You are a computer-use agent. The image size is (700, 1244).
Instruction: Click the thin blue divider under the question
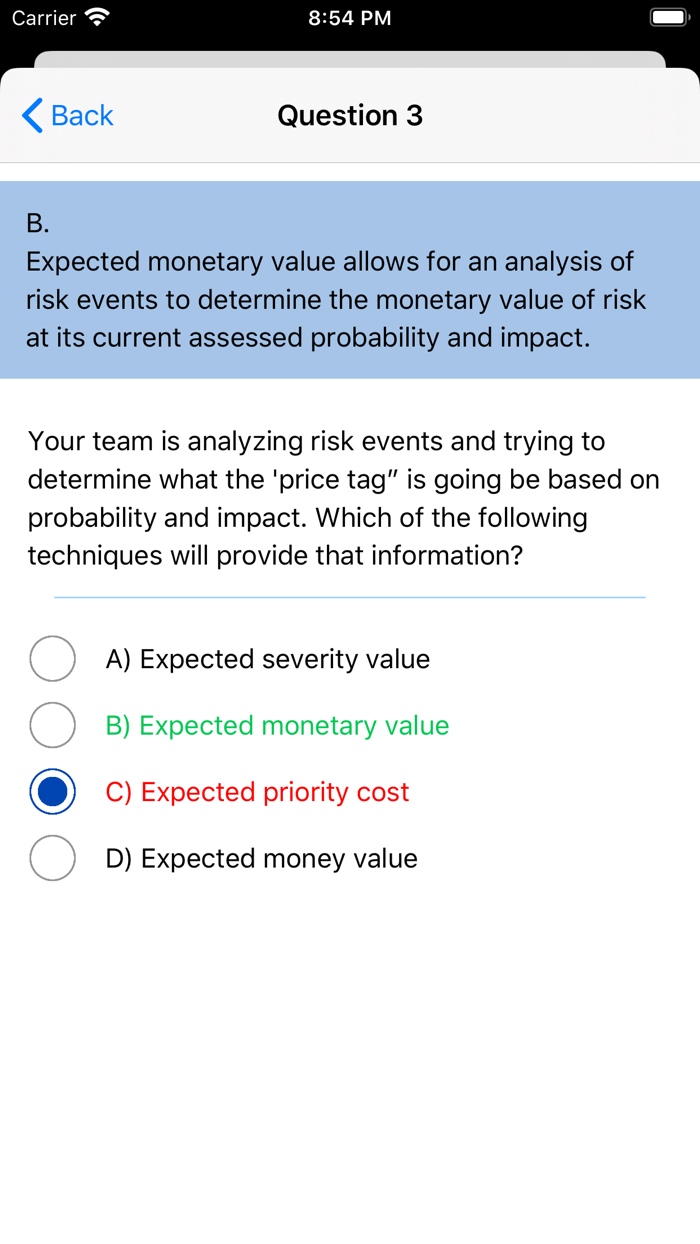click(x=350, y=597)
